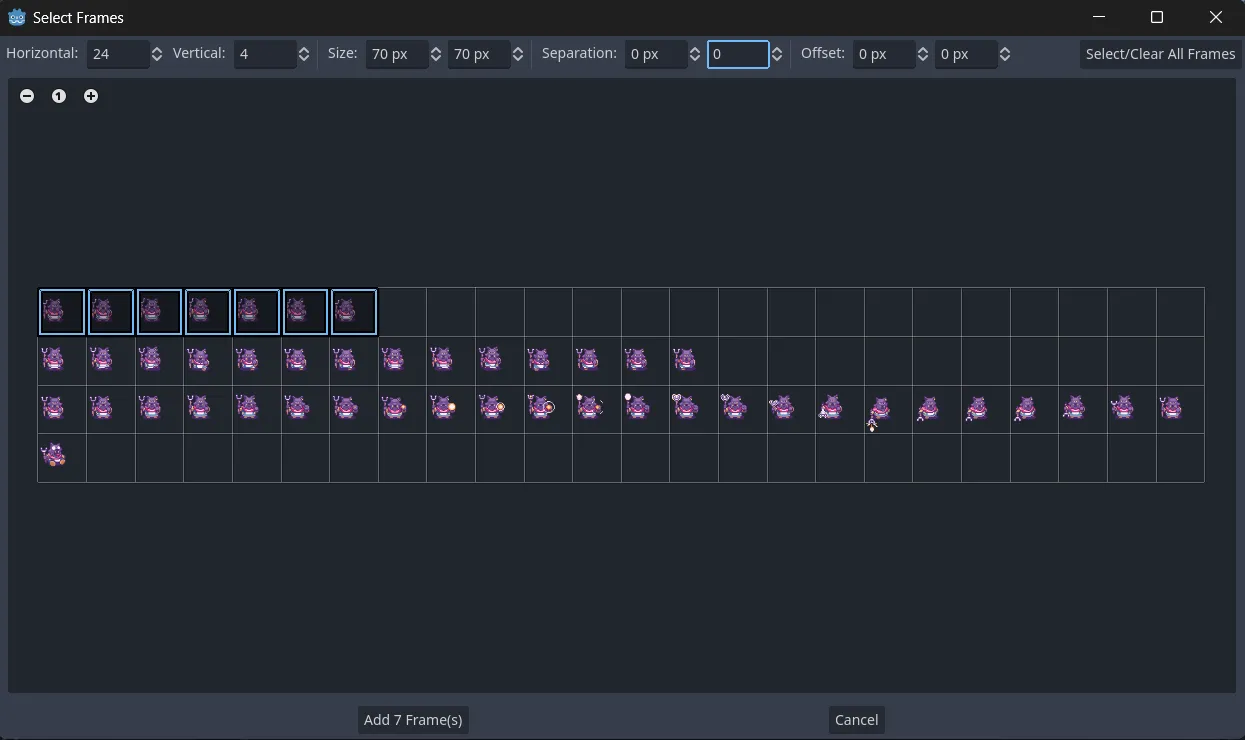1245x740 pixels.
Task: Click the stepper of the second Offset field
Action: 1005,54
